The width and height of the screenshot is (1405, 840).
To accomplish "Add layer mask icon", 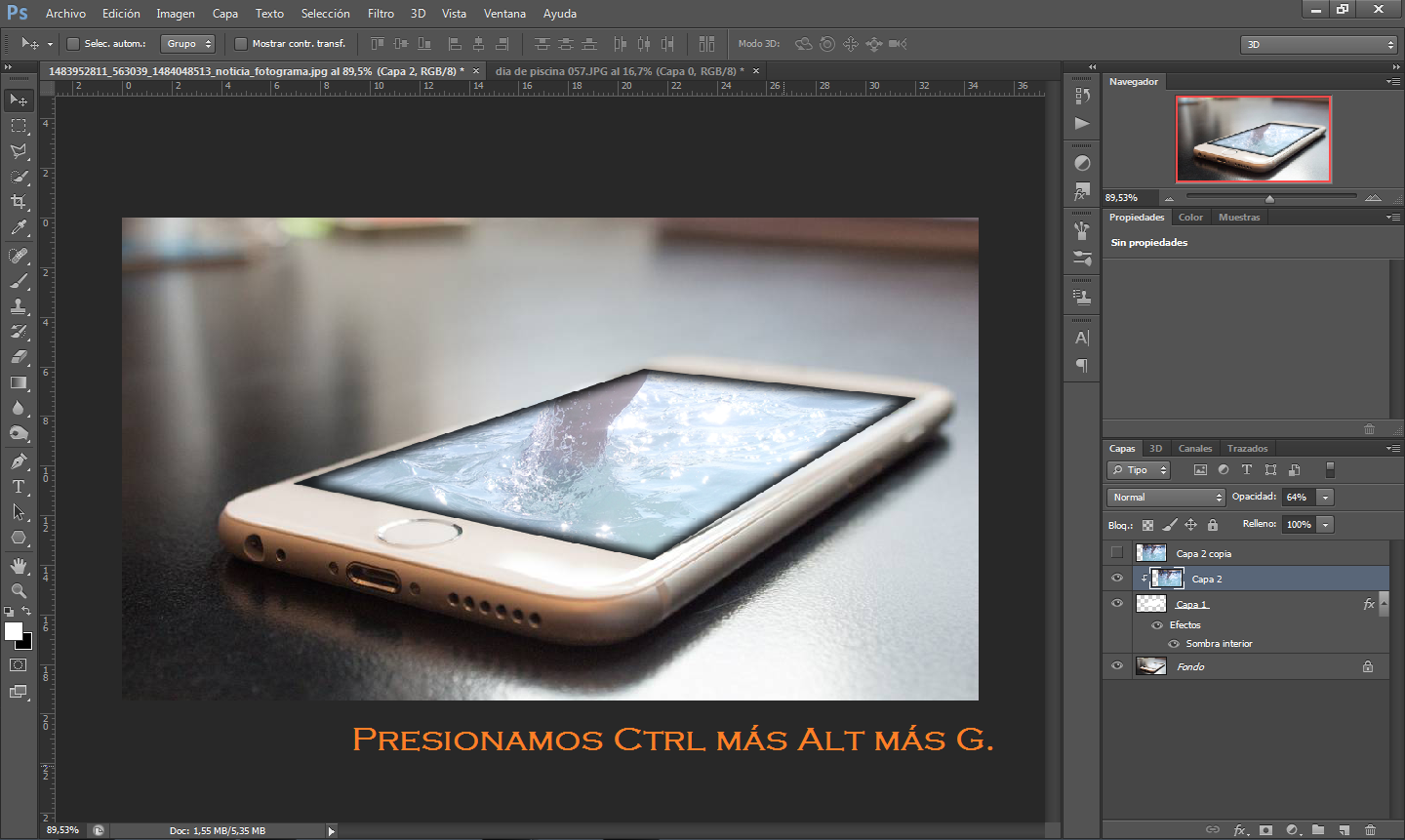I will pos(1265,830).
